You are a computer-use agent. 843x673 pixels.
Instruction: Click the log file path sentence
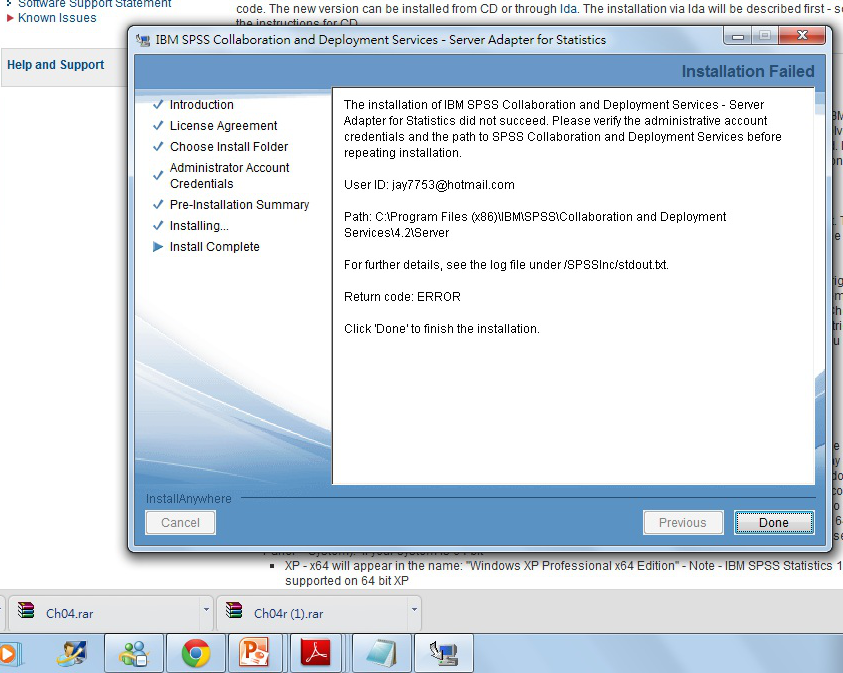tap(506, 265)
